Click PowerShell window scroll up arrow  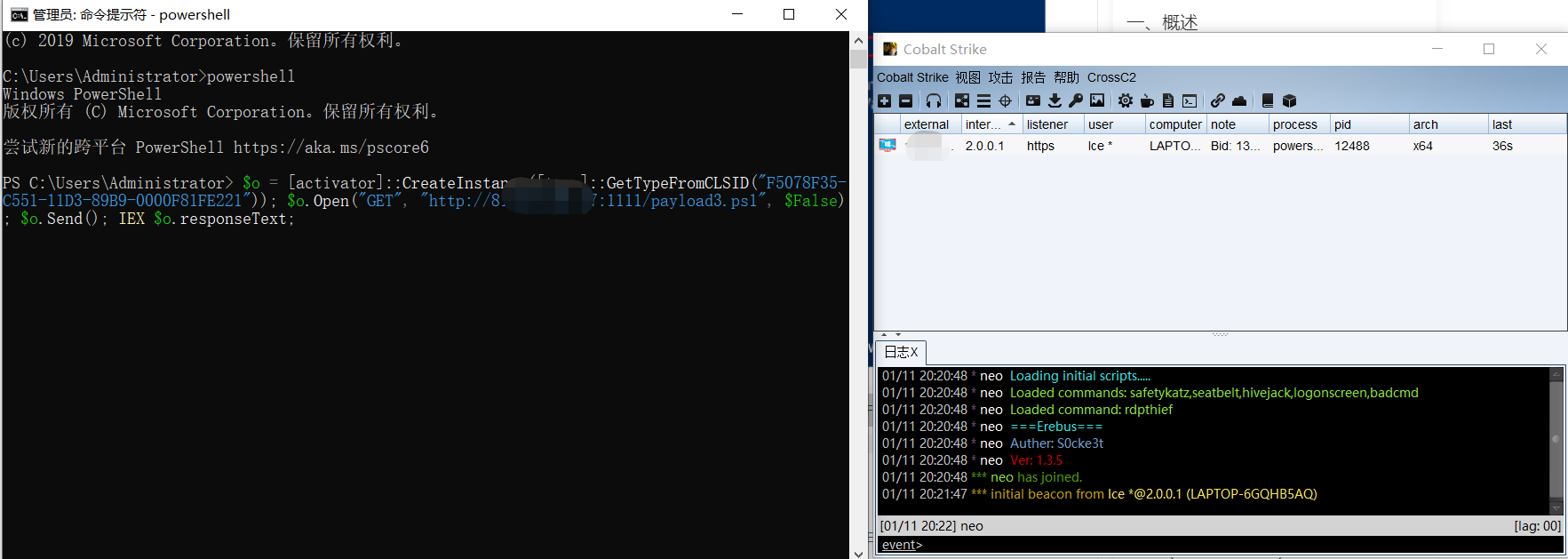coord(858,41)
